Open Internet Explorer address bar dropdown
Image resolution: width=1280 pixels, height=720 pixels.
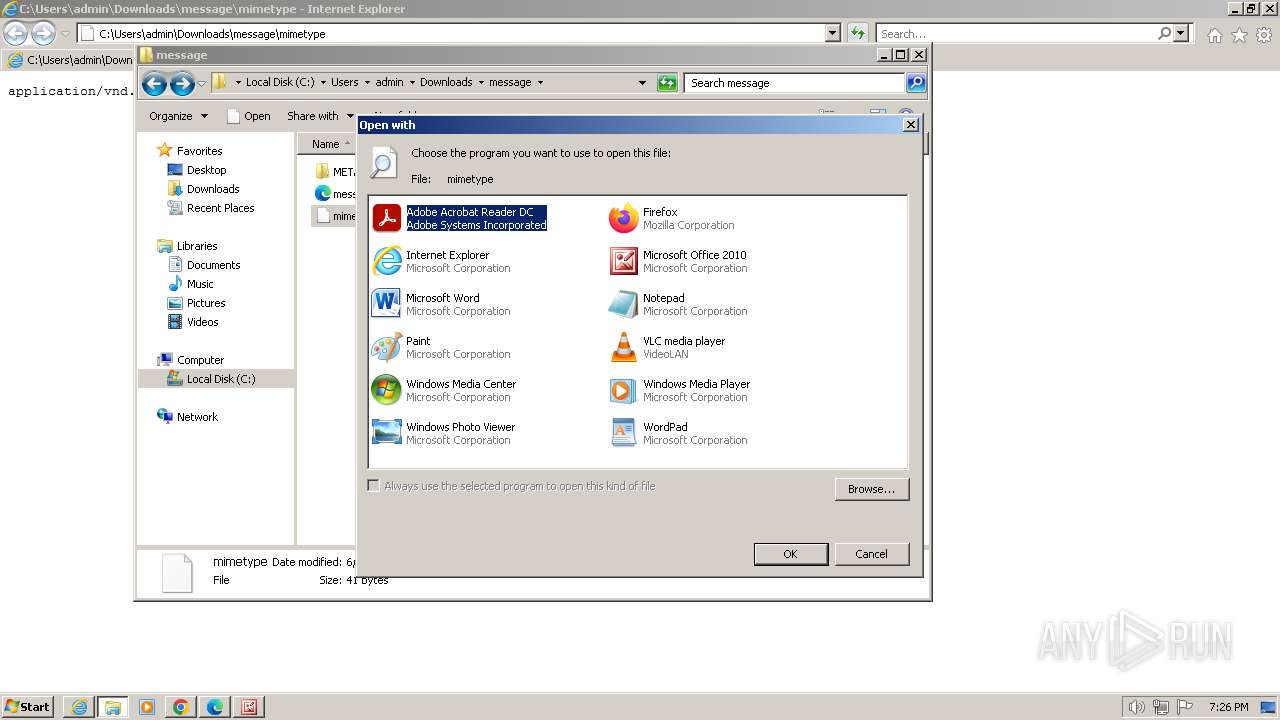tap(833, 33)
